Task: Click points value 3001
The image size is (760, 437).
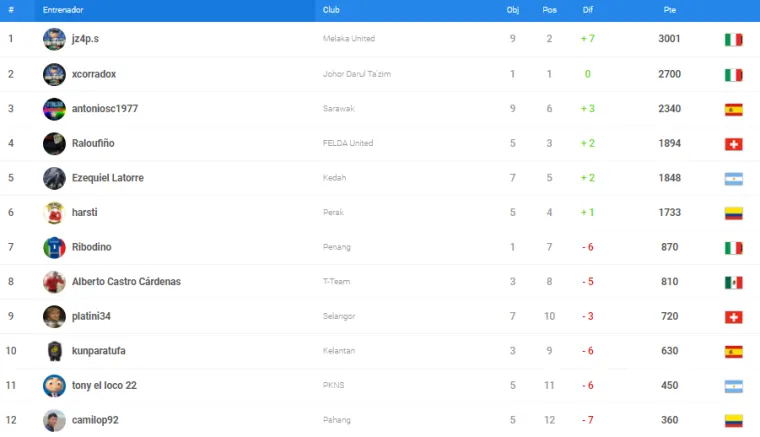Action: 669,39
